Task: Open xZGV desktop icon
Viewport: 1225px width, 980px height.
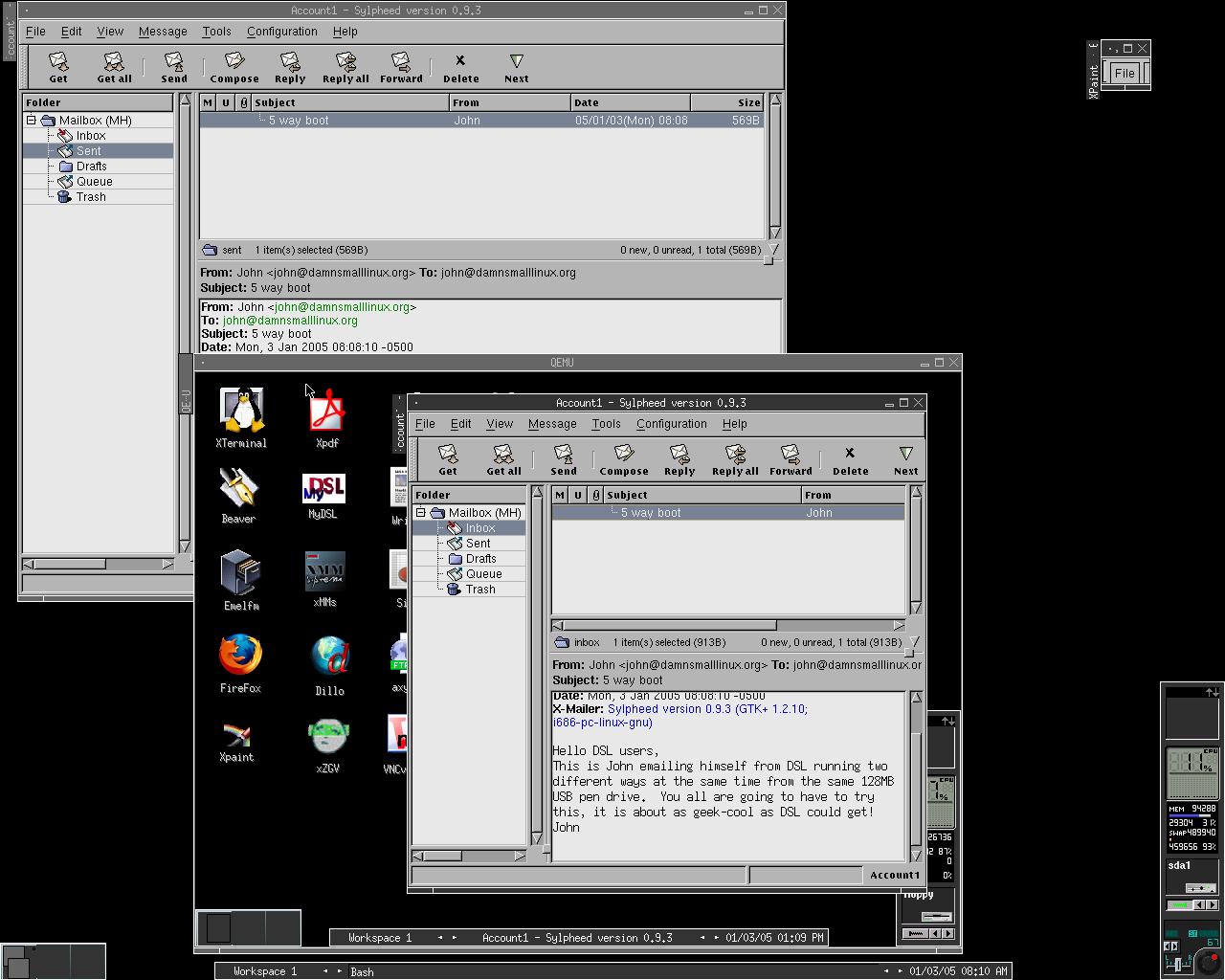Action: click(x=328, y=746)
